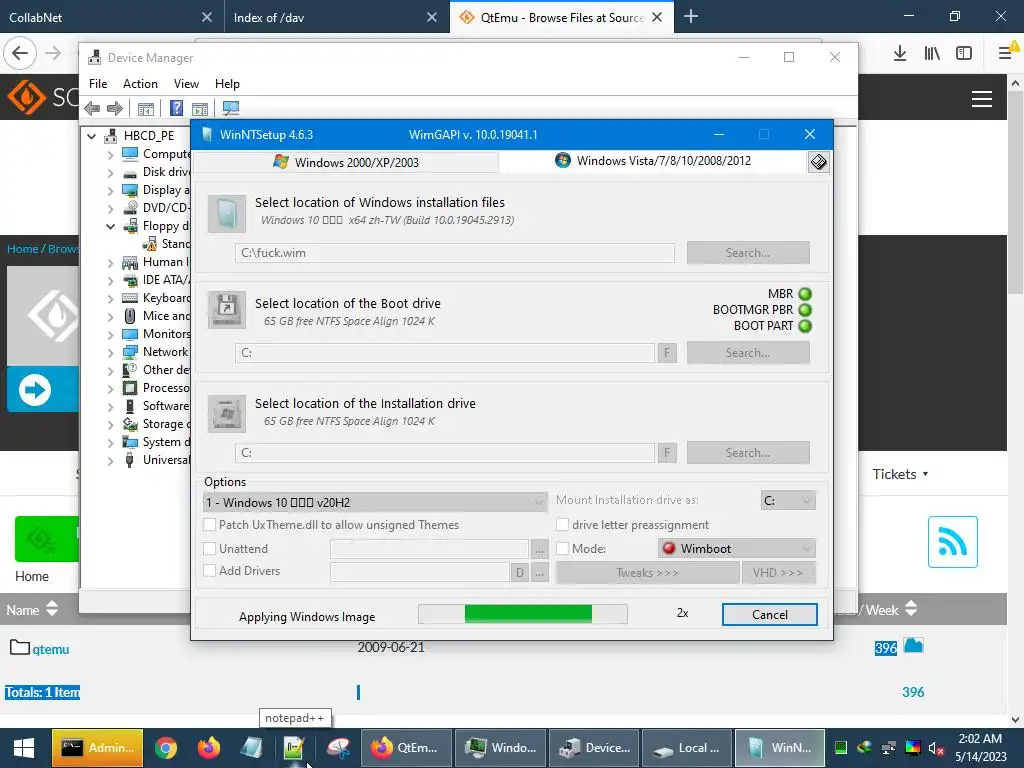Toggle drive letter preassignment checkbox
This screenshot has height=768, width=1024.
point(562,524)
